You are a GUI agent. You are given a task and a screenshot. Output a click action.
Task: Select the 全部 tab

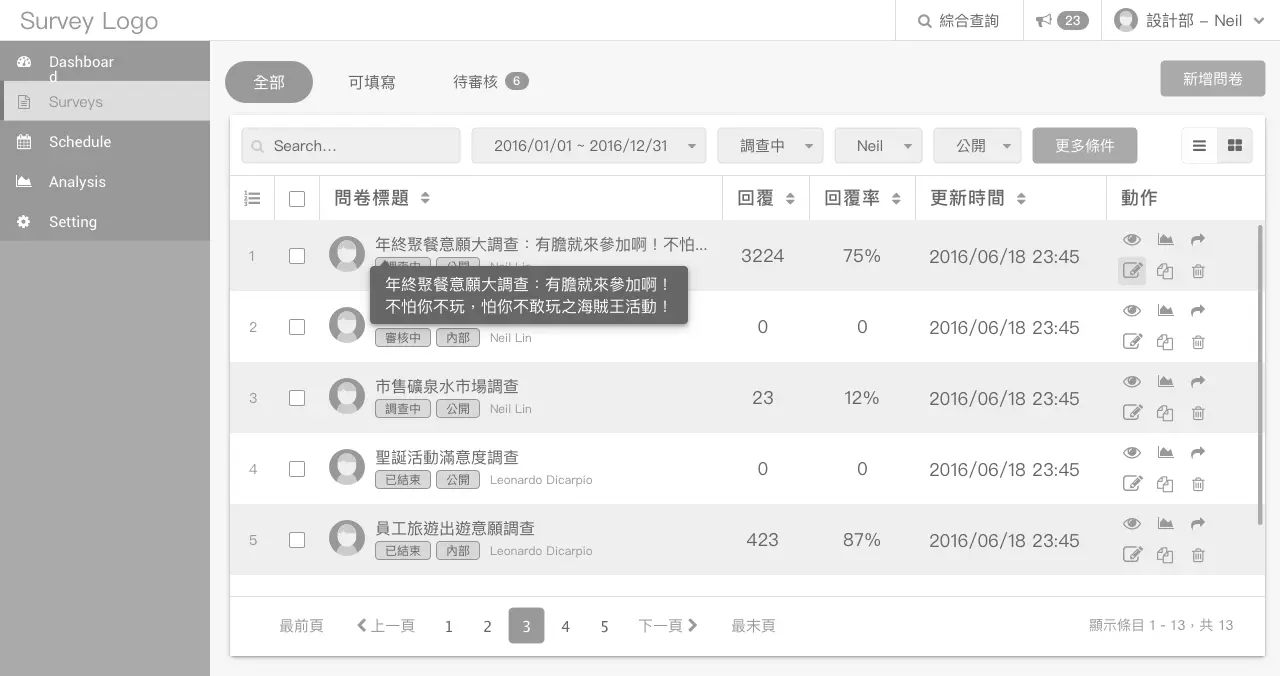(x=269, y=82)
